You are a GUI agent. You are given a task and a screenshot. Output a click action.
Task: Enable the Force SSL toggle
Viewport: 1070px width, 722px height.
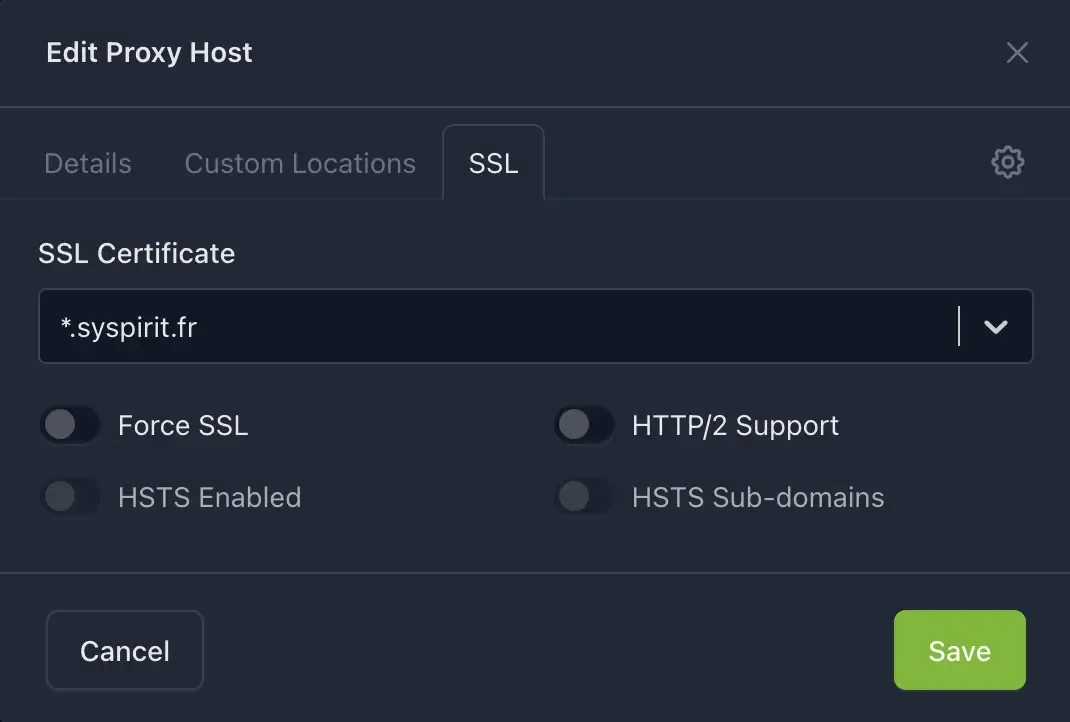[70, 425]
